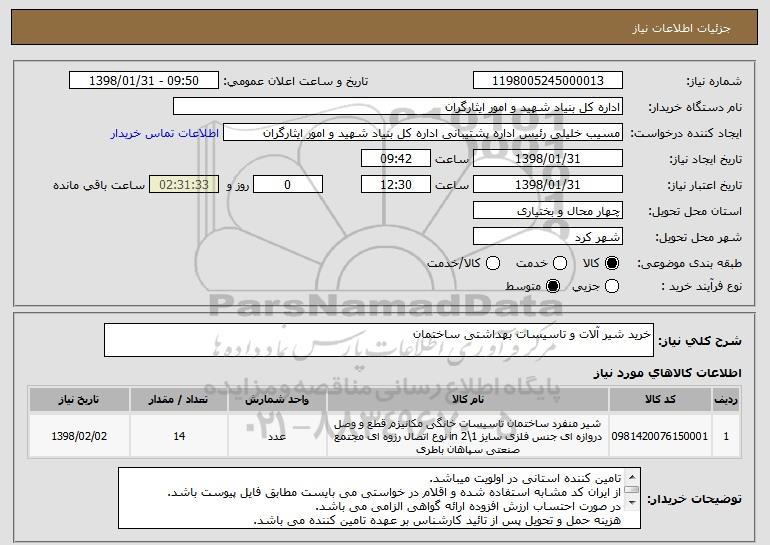Click the تعداد / مقدار column header
The width and height of the screenshot is (770, 545).
179,400
